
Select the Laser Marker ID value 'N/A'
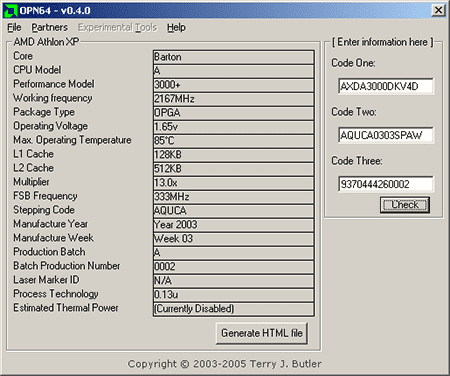tap(234, 281)
